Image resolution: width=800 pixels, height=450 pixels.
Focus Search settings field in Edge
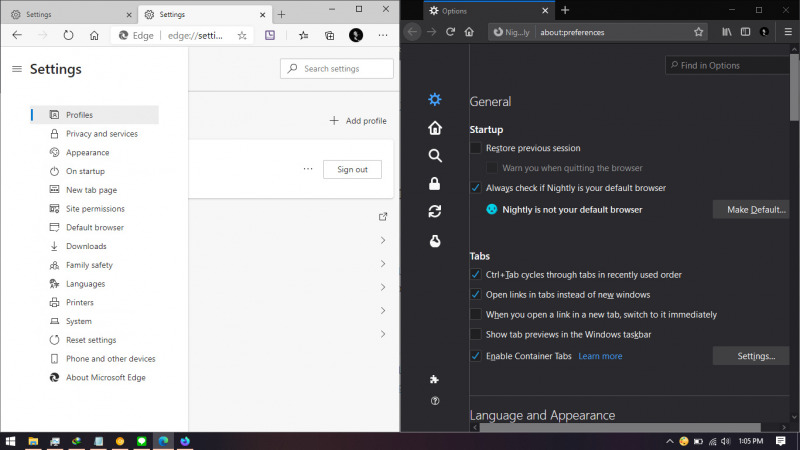pos(337,68)
